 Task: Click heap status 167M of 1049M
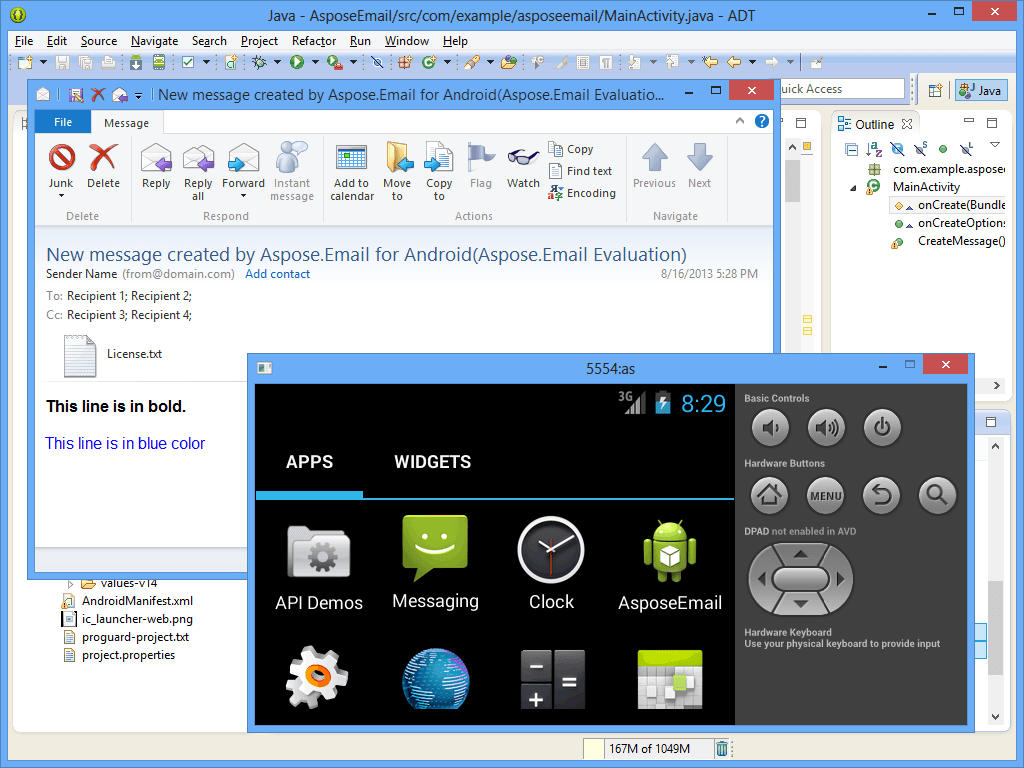coord(649,748)
